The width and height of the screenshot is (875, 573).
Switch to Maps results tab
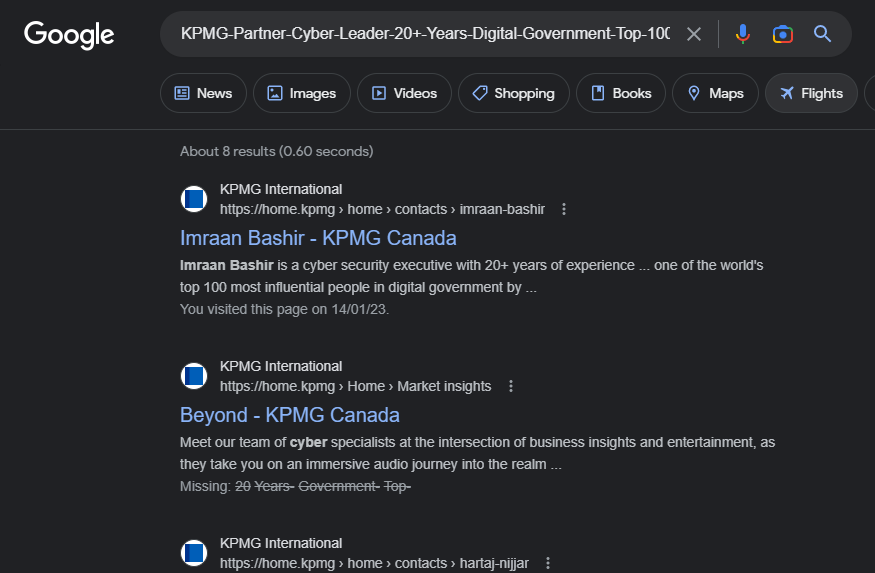[x=715, y=93]
